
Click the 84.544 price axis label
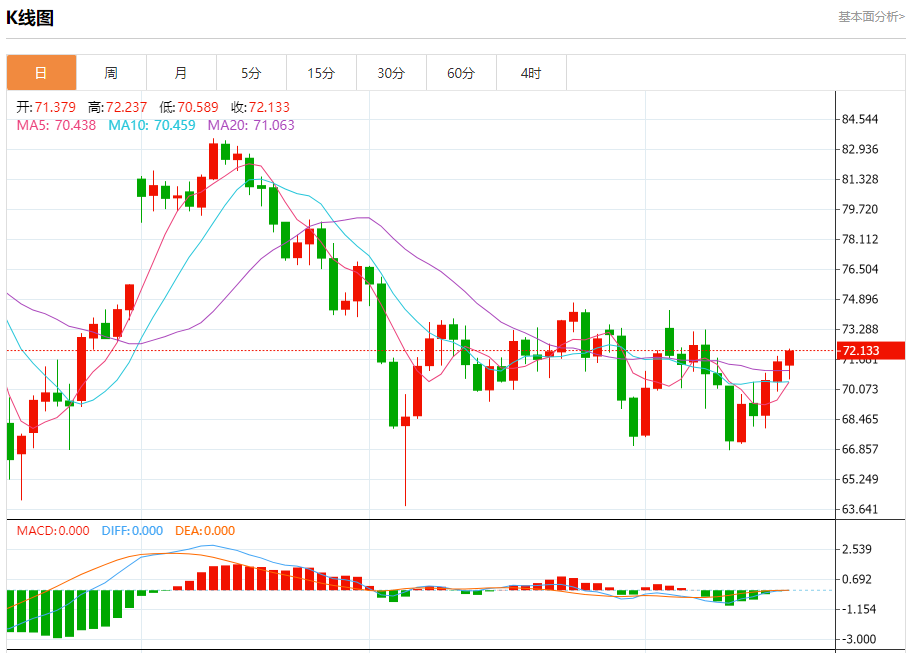click(x=860, y=119)
